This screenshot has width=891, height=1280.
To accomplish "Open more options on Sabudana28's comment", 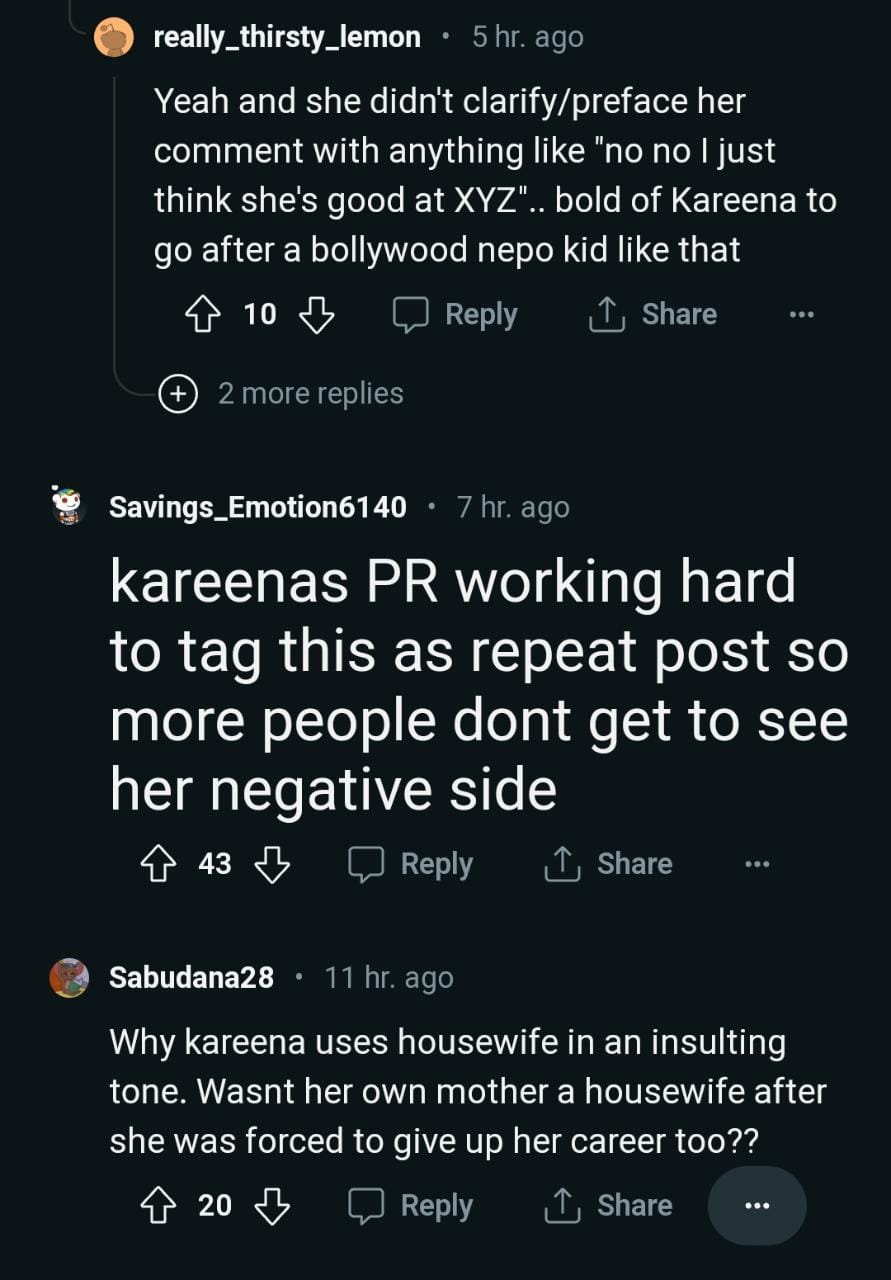I will coord(757,1206).
